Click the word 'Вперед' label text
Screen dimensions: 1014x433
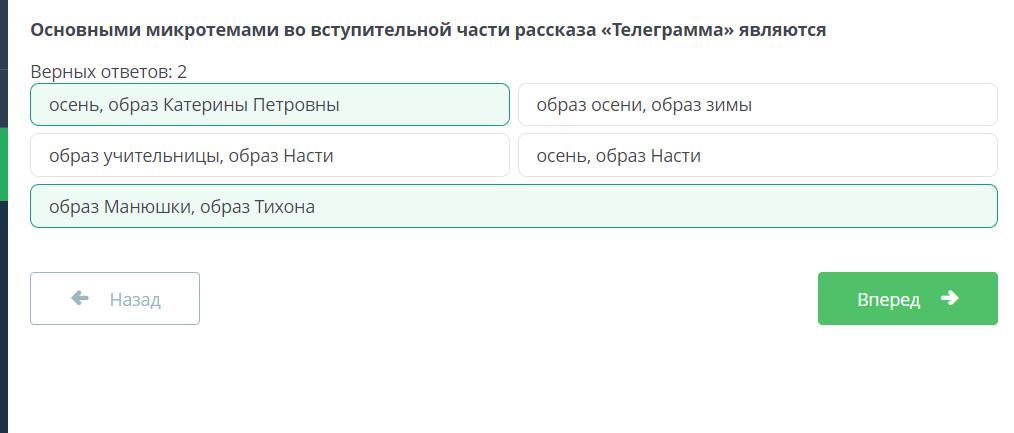pos(888,300)
